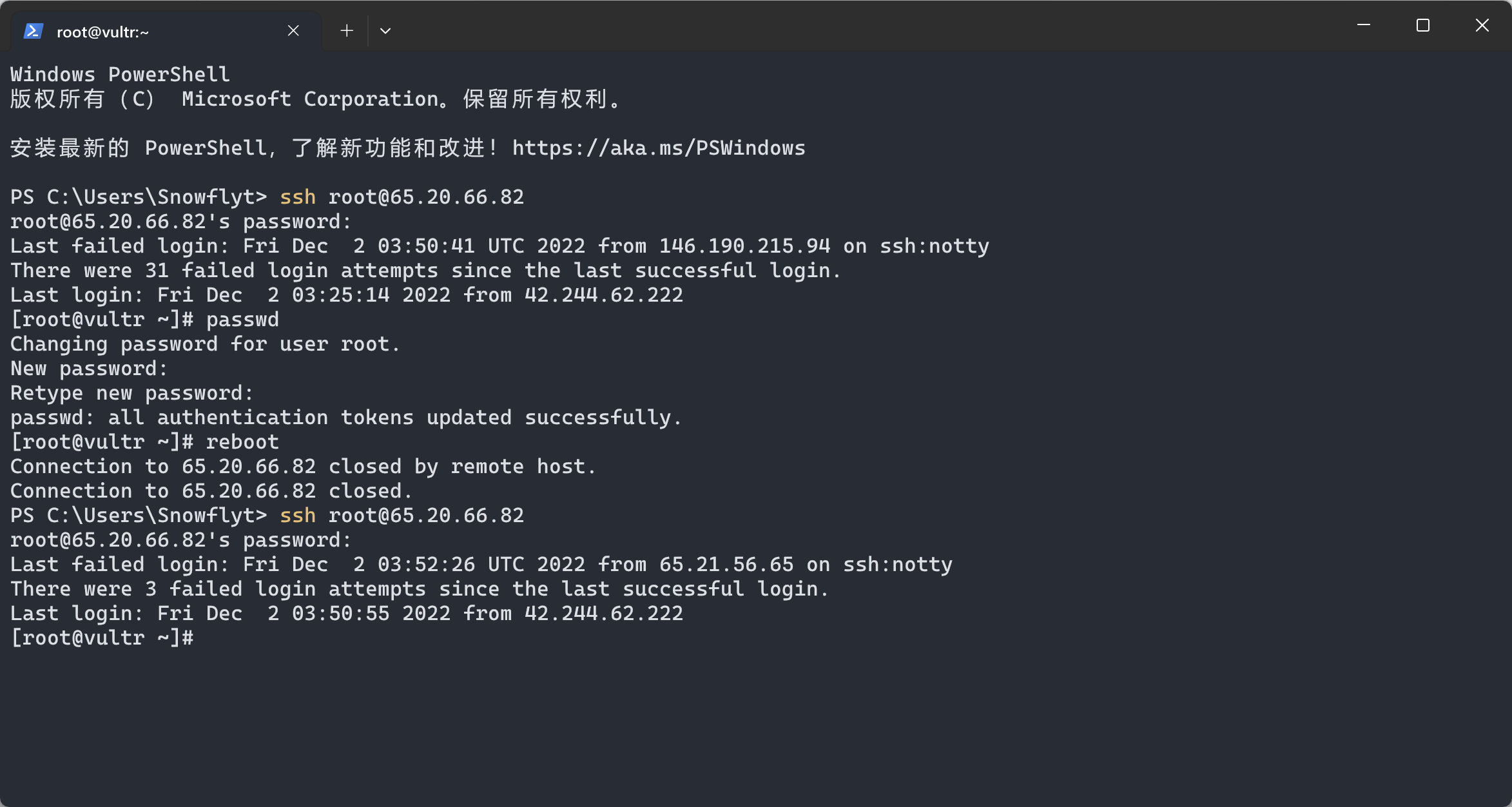This screenshot has height=807, width=1512.
Task: Click the PowerShell icon on the active tab
Action: [34, 30]
